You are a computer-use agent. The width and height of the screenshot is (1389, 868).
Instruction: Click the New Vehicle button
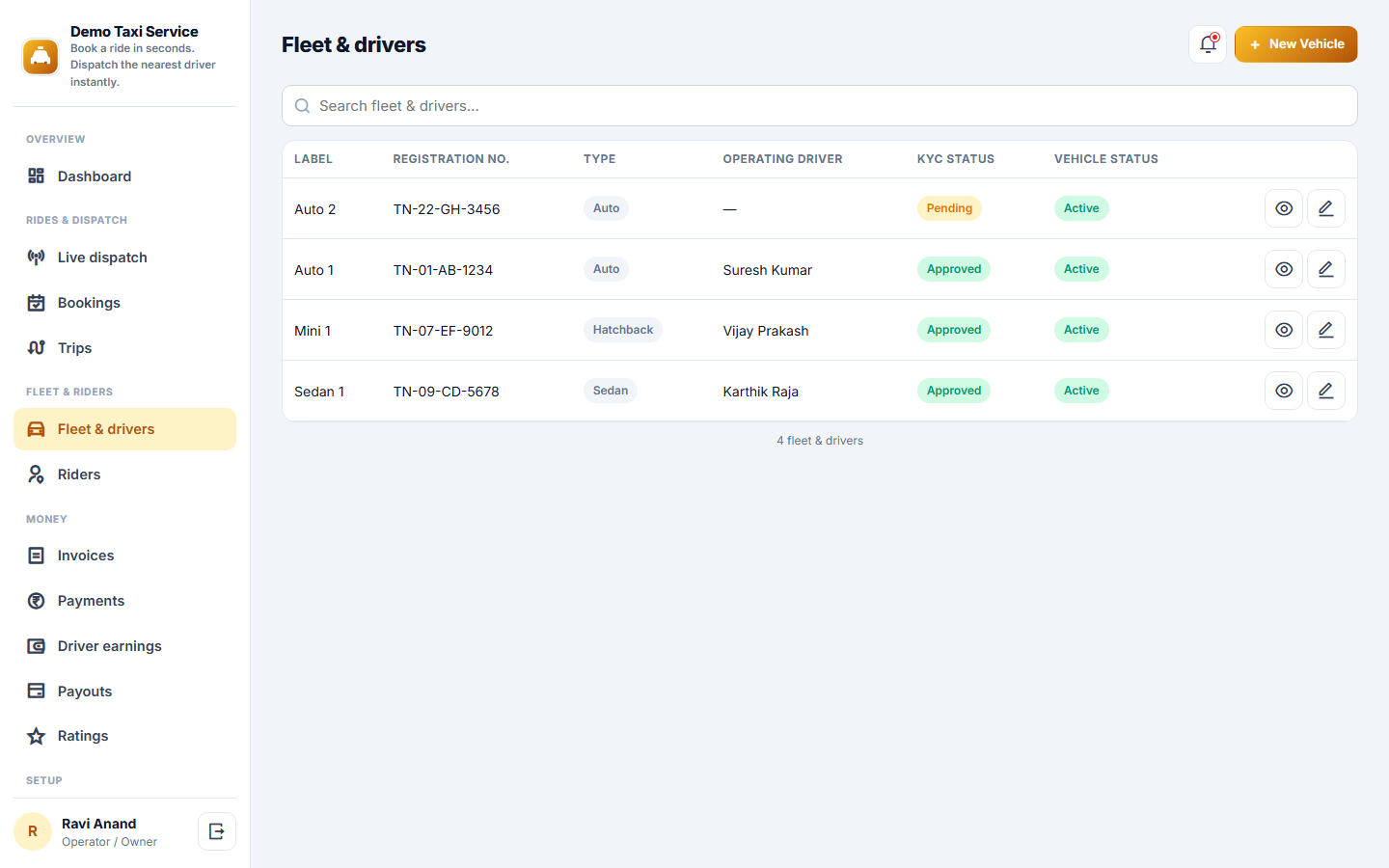tap(1295, 44)
